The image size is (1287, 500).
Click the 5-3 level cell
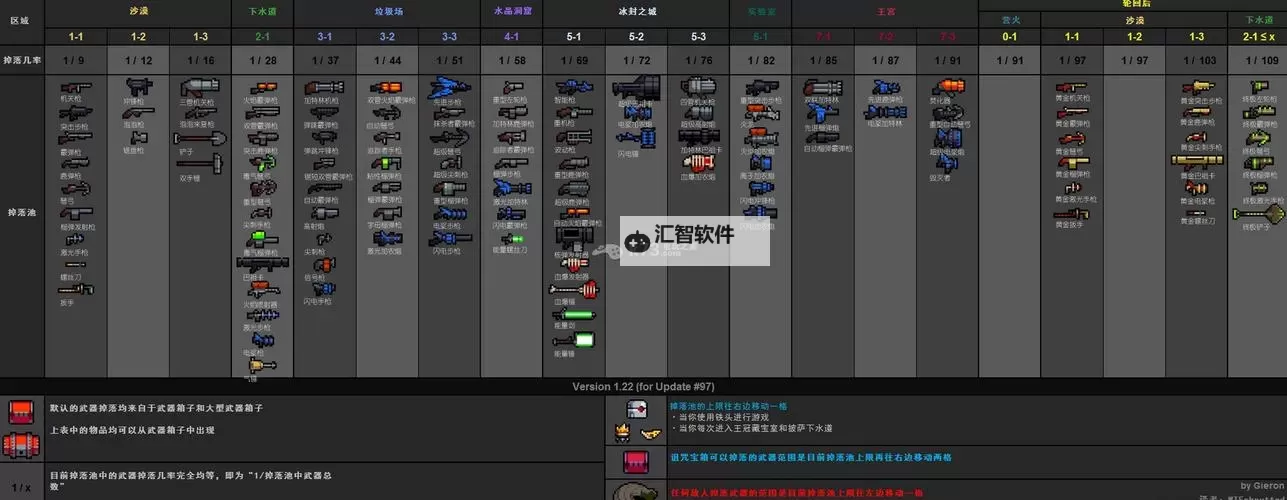point(699,37)
